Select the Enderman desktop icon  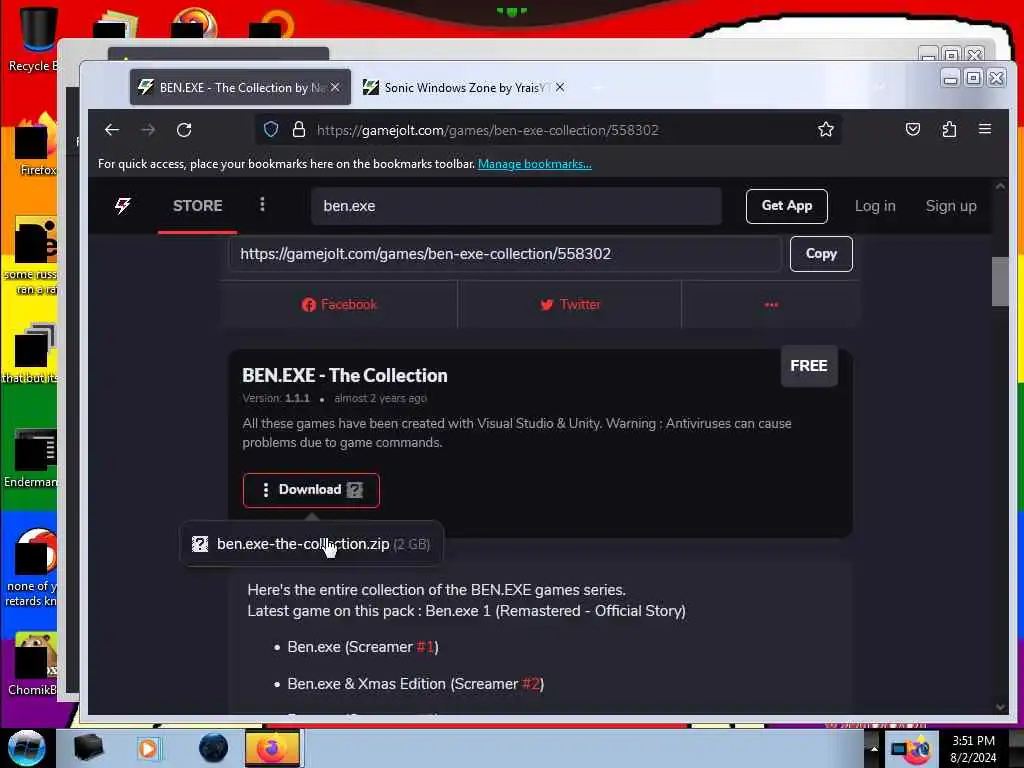[x=31, y=458]
